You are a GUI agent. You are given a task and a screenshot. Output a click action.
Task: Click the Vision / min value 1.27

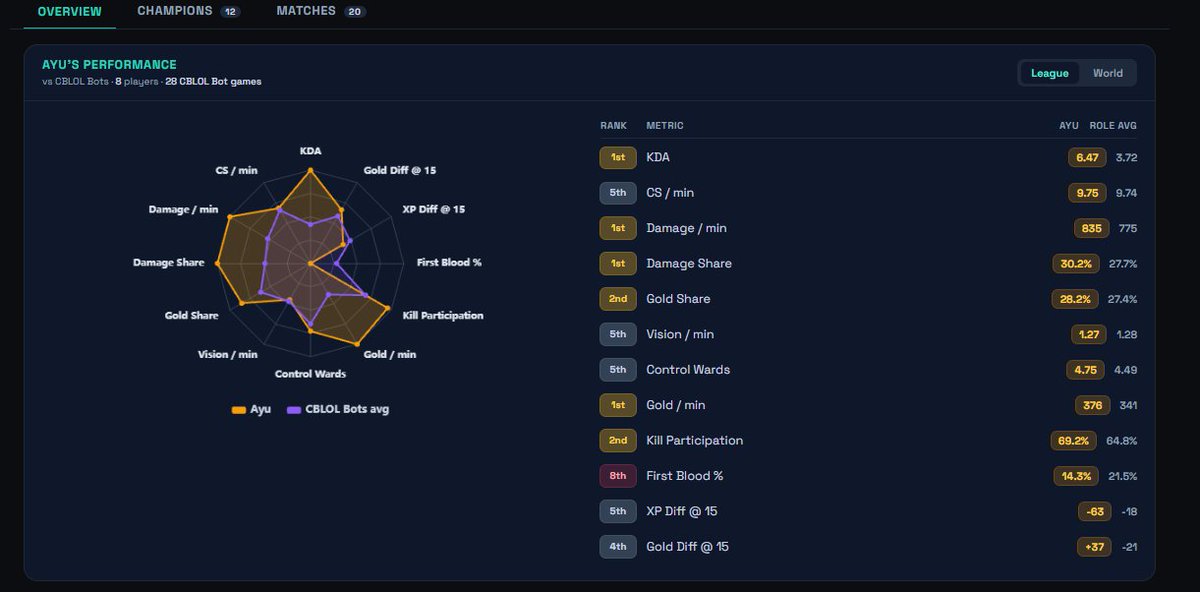pos(1088,334)
